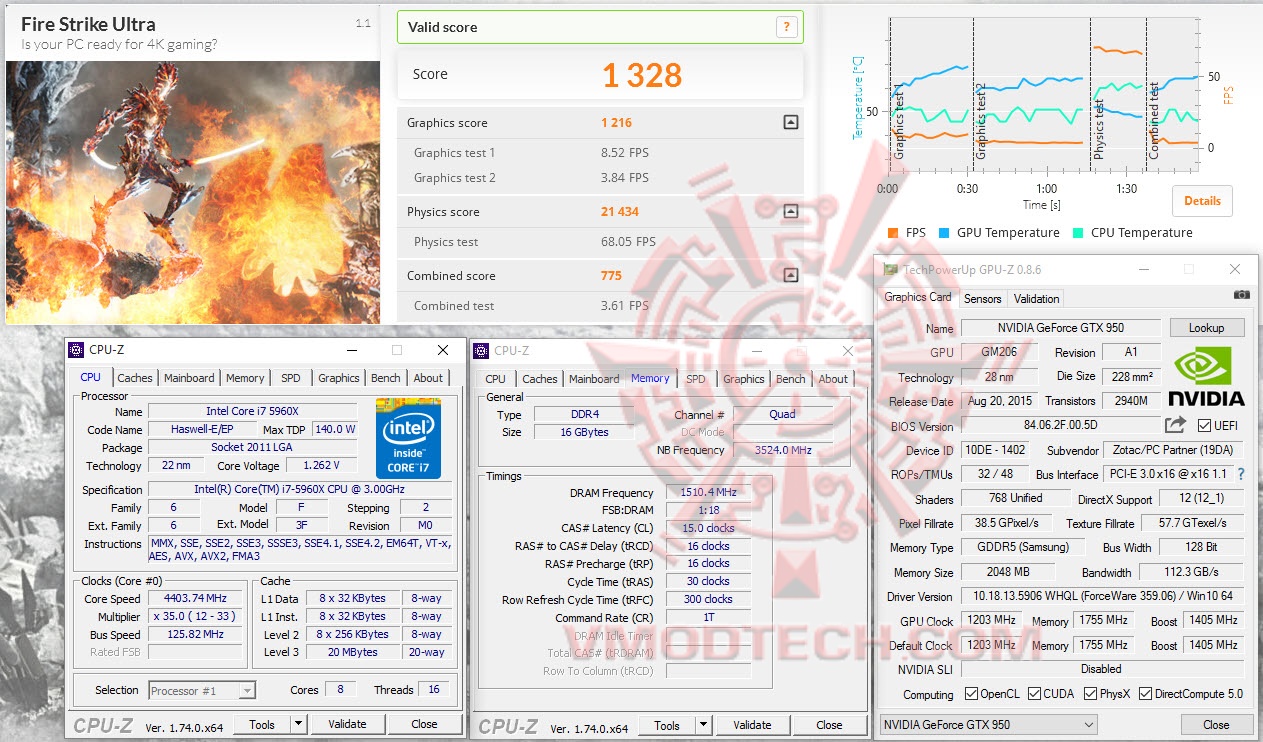The width and height of the screenshot is (1263, 742).
Task: Open the Caches tab in left CPU-Z window
Action: (x=135, y=378)
